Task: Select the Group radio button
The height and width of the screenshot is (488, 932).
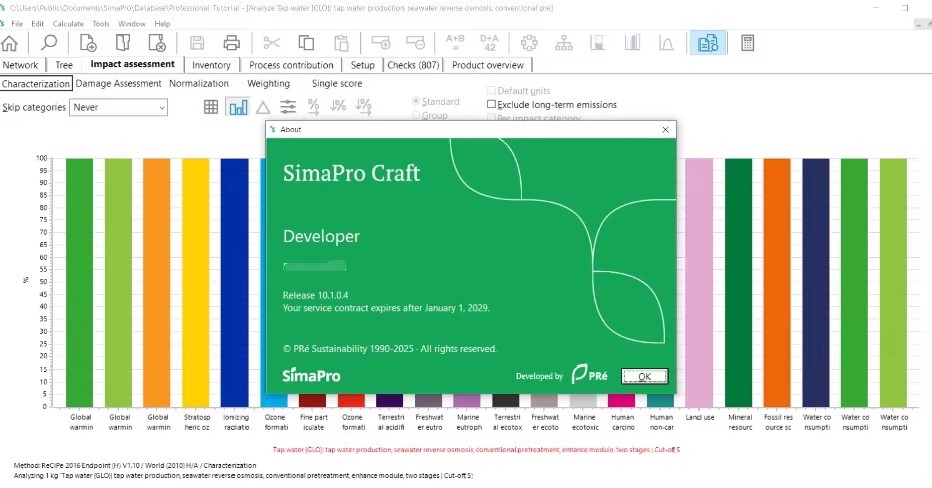Action: pyautogui.click(x=416, y=115)
